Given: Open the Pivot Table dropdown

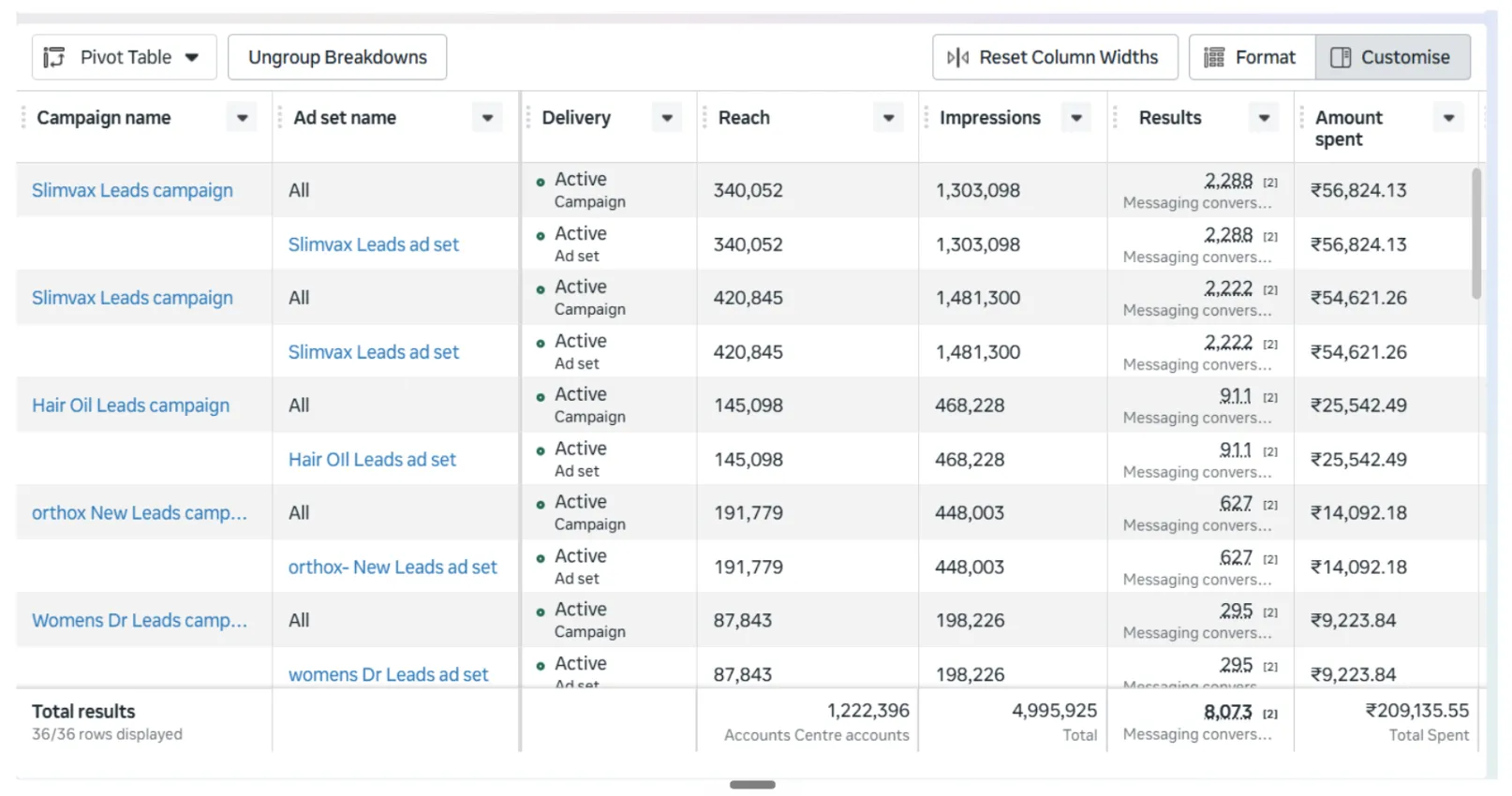Looking at the screenshot, I should tap(124, 57).
